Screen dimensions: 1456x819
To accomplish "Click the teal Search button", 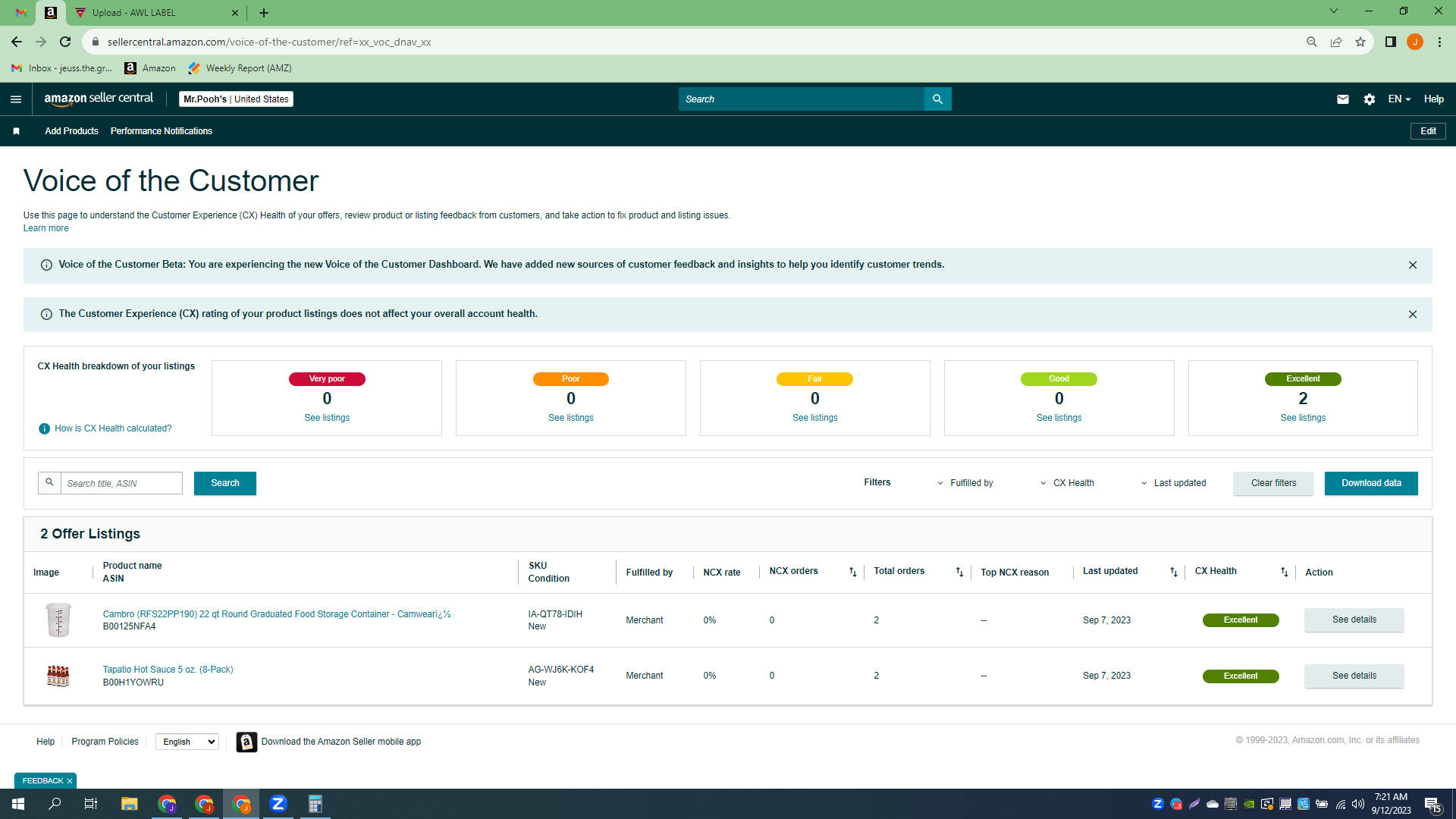I will click(x=225, y=484).
